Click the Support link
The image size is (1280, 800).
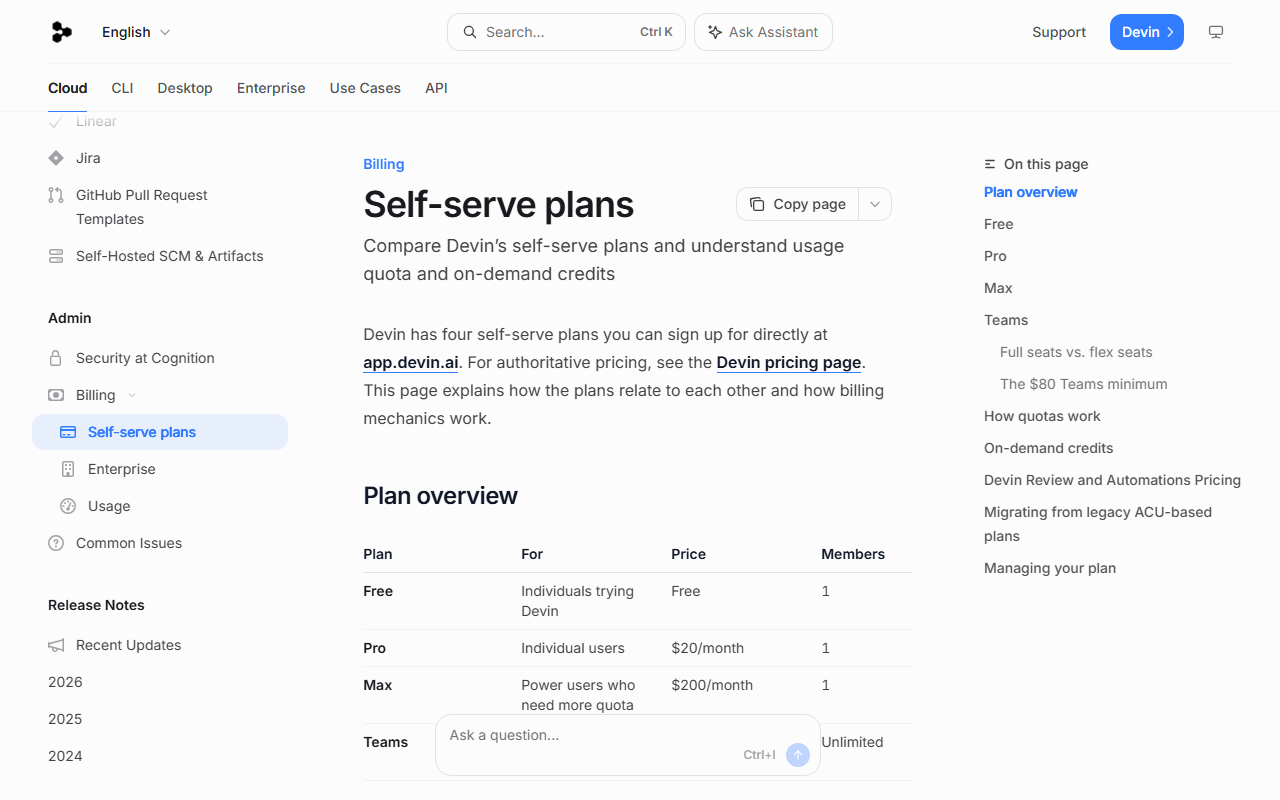pos(1059,32)
